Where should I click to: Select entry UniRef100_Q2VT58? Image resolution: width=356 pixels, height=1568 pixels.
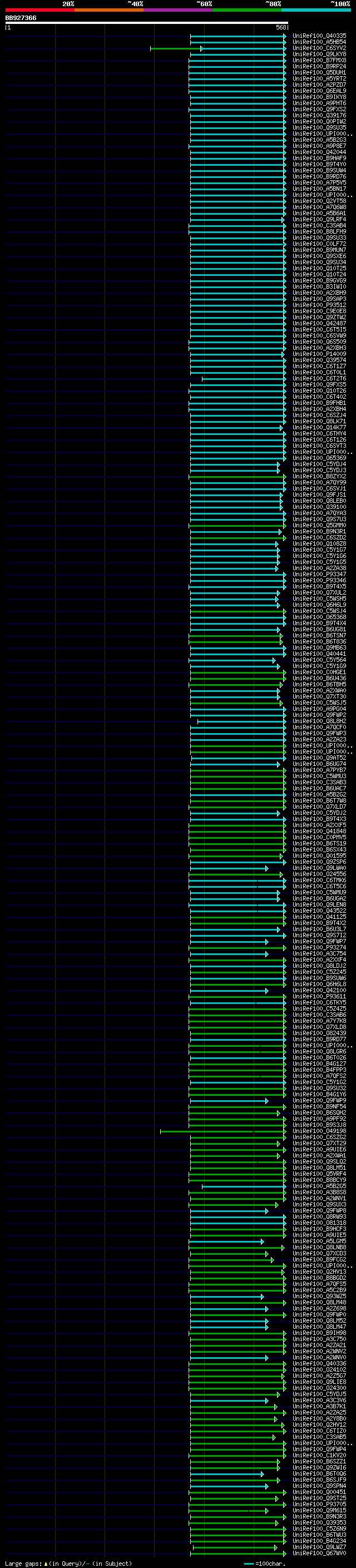(319, 201)
